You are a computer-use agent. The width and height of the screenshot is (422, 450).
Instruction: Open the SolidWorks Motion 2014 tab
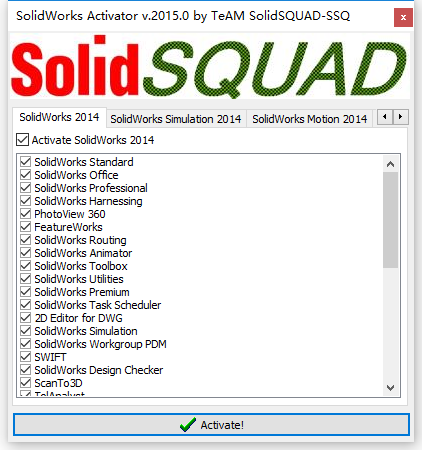tap(309, 119)
